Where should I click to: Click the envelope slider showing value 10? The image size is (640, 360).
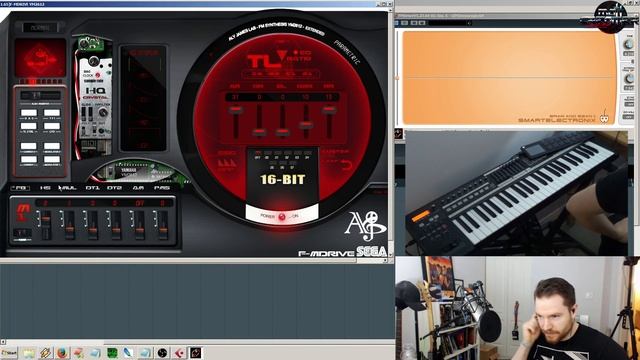click(306, 124)
